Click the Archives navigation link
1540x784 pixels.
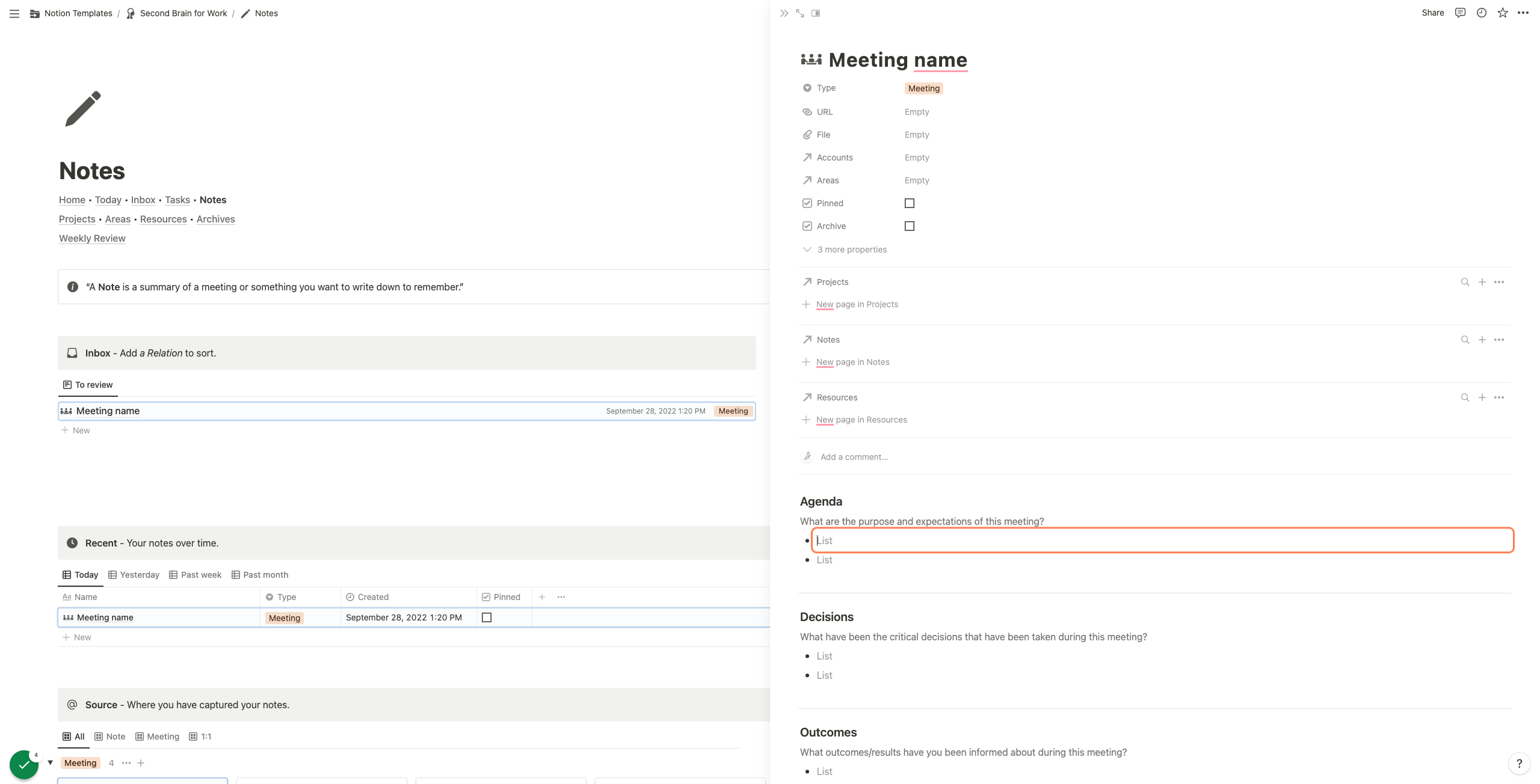[x=215, y=219]
